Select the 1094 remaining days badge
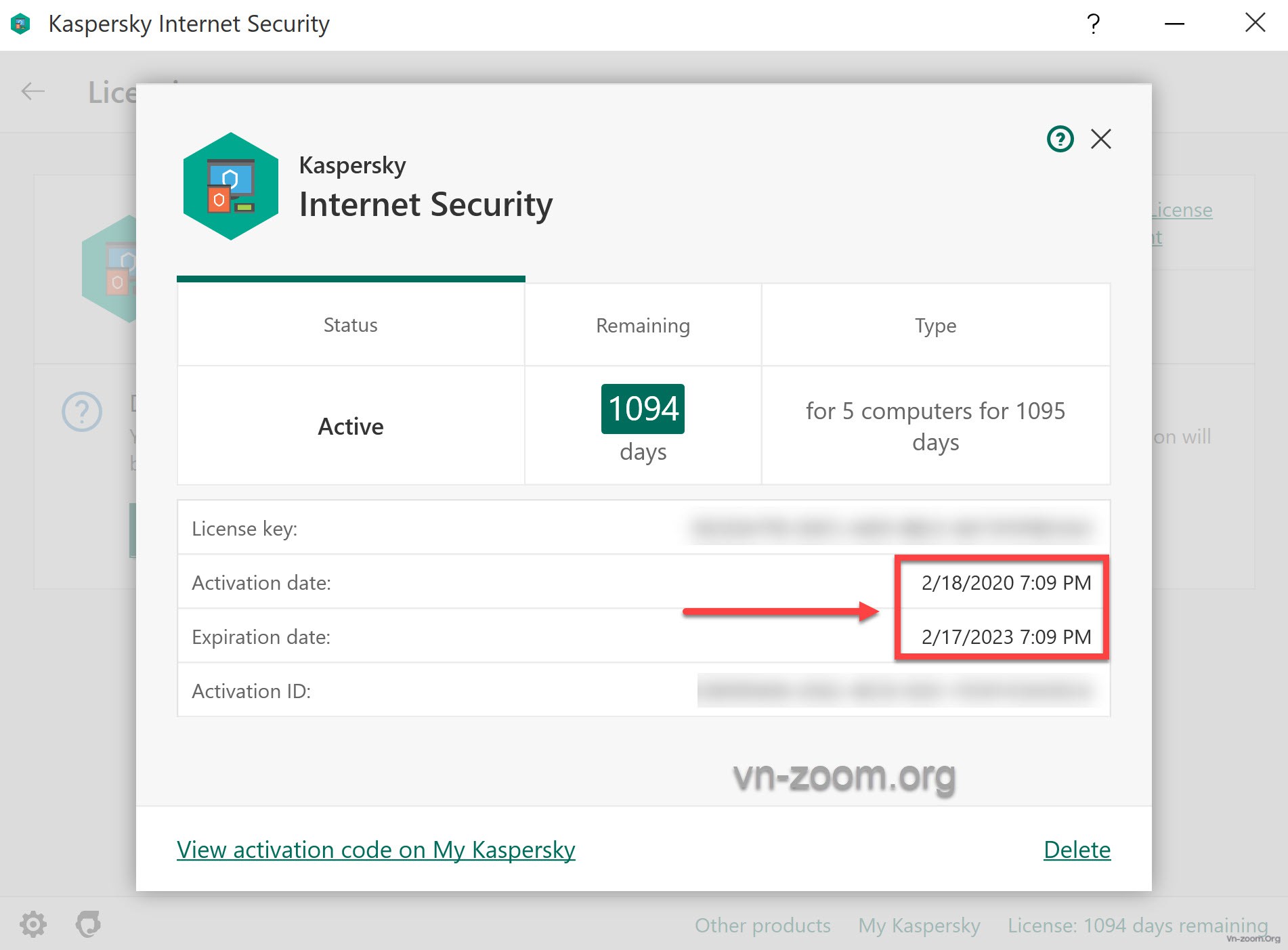The image size is (1288, 950). (x=643, y=409)
